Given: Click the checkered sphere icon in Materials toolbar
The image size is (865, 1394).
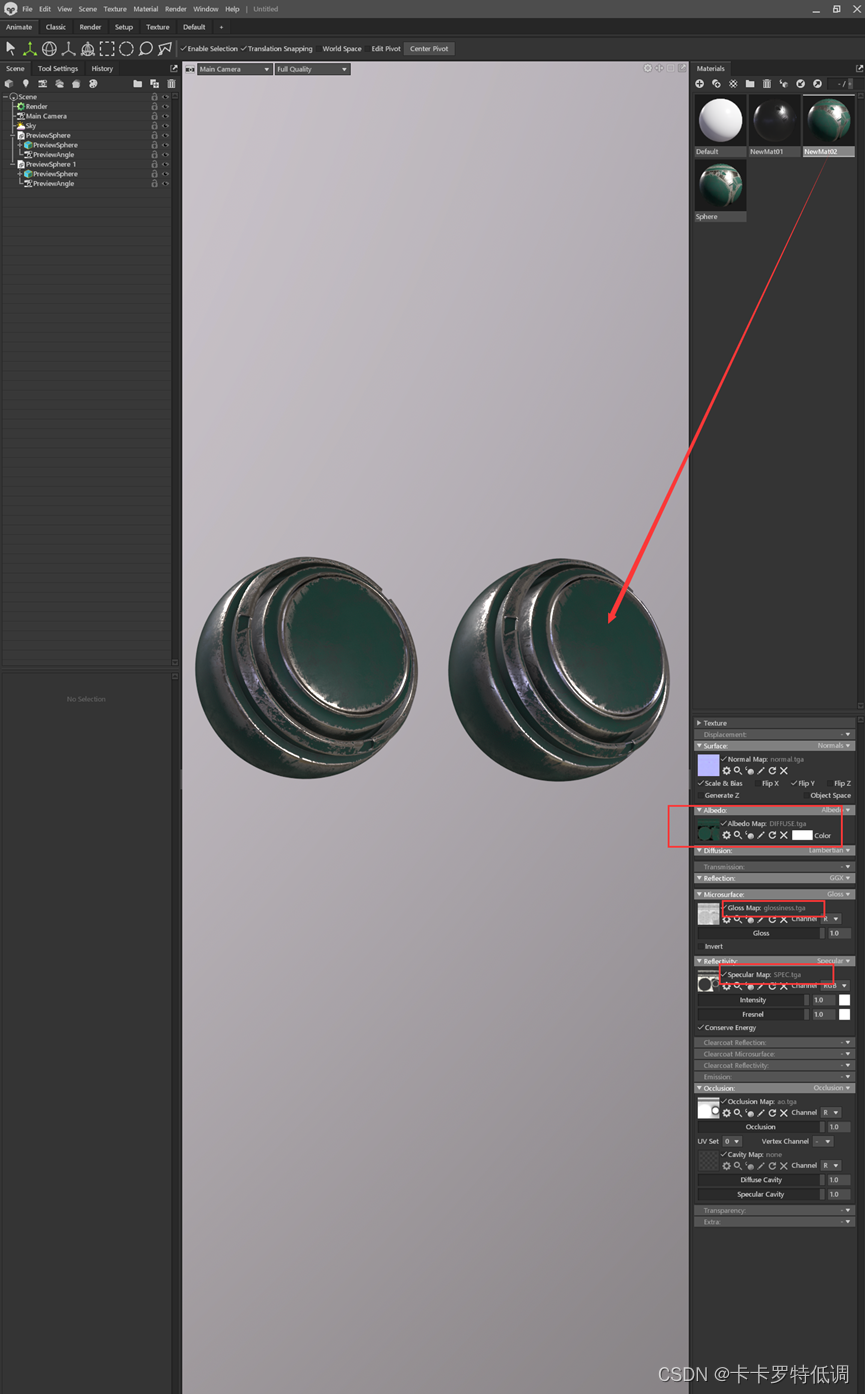Looking at the screenshot, I should point(733,84).
